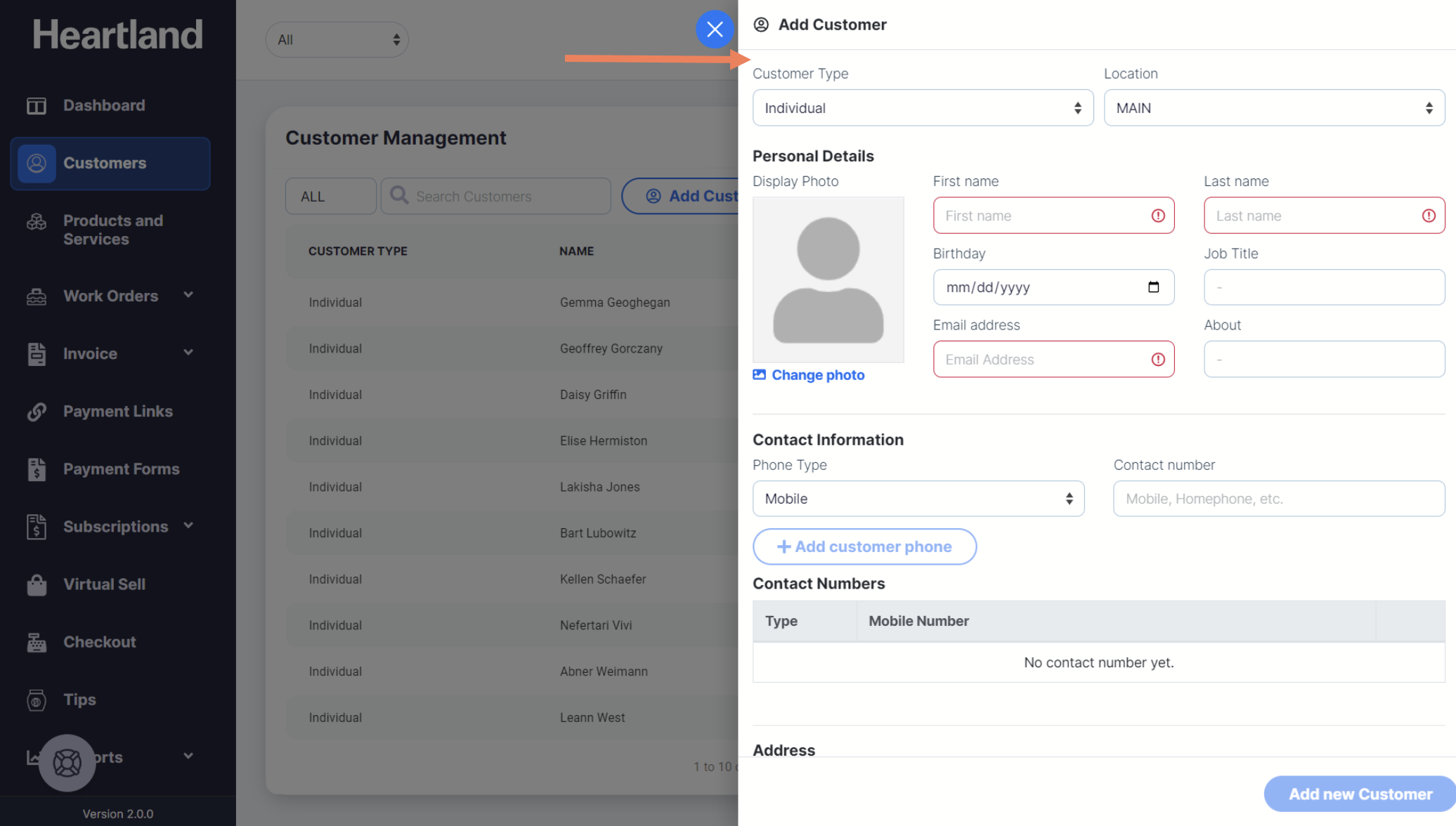Image resolution: width=1456 pixels, height=826 pixels.
Task: Click the Dashboard sidebar icon
Action: [x=37, y=105]
